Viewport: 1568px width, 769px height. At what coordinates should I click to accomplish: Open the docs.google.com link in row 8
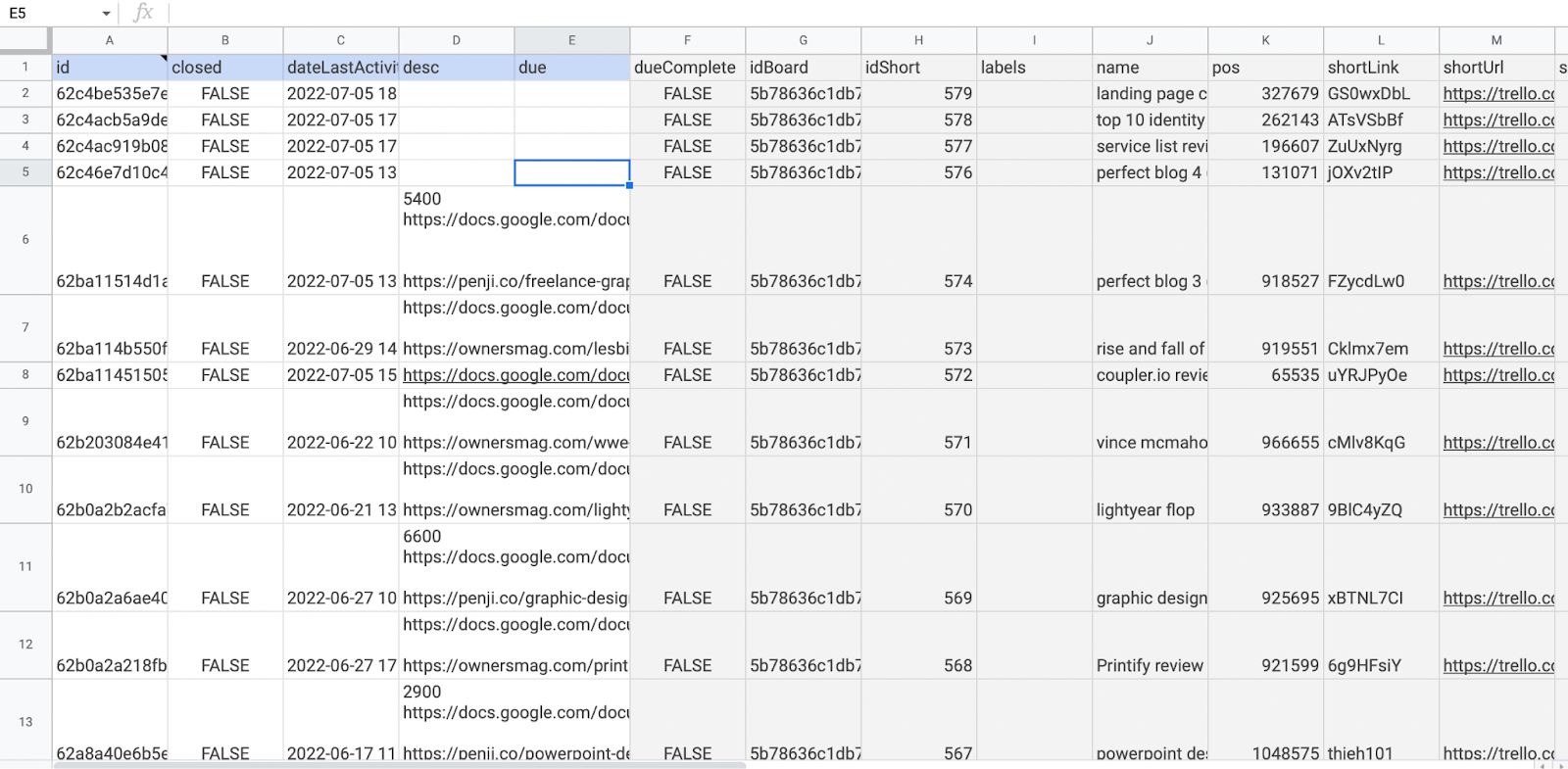coord(515,375)
